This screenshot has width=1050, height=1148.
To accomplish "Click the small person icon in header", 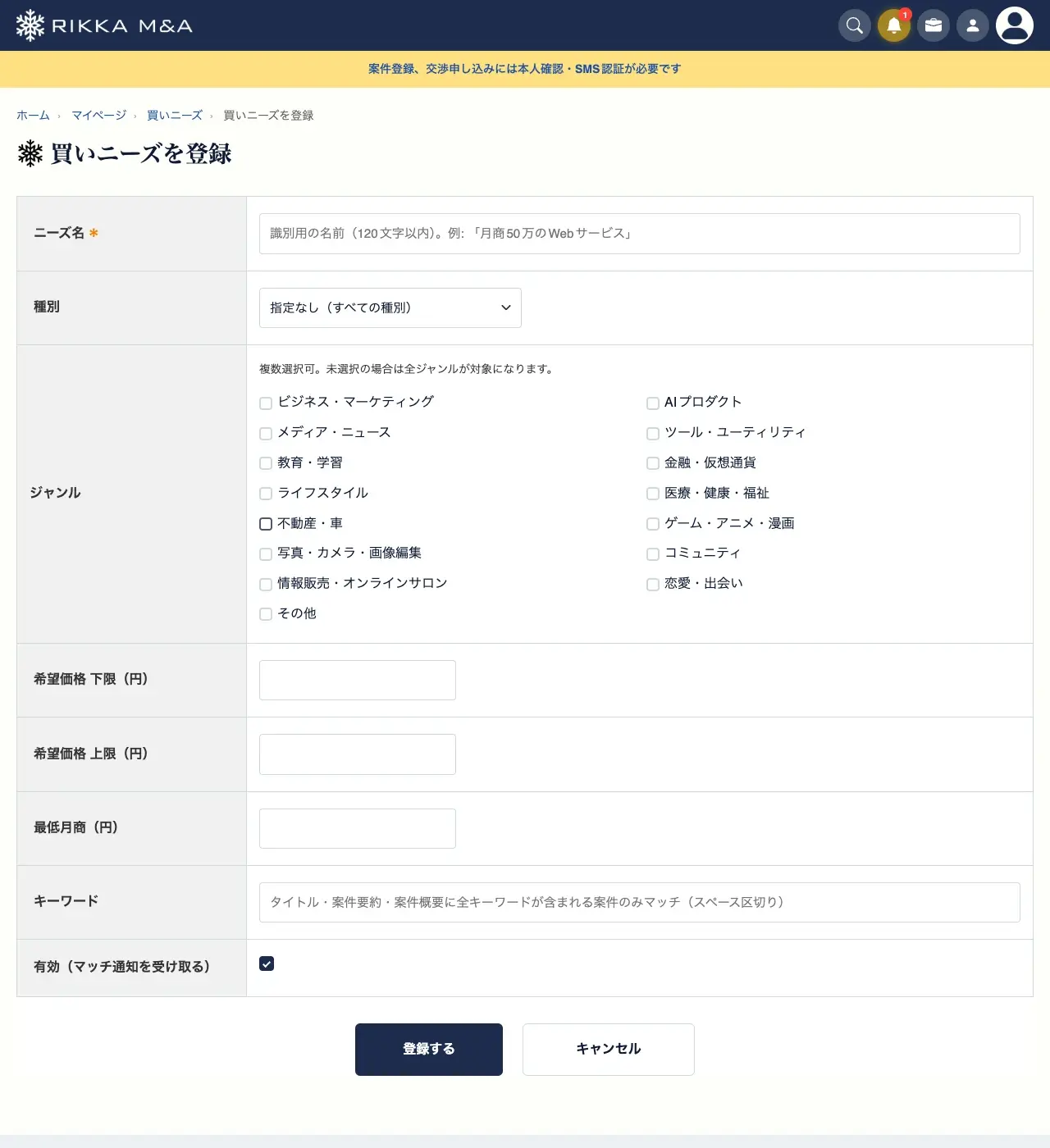I will (x=973, y=25).
